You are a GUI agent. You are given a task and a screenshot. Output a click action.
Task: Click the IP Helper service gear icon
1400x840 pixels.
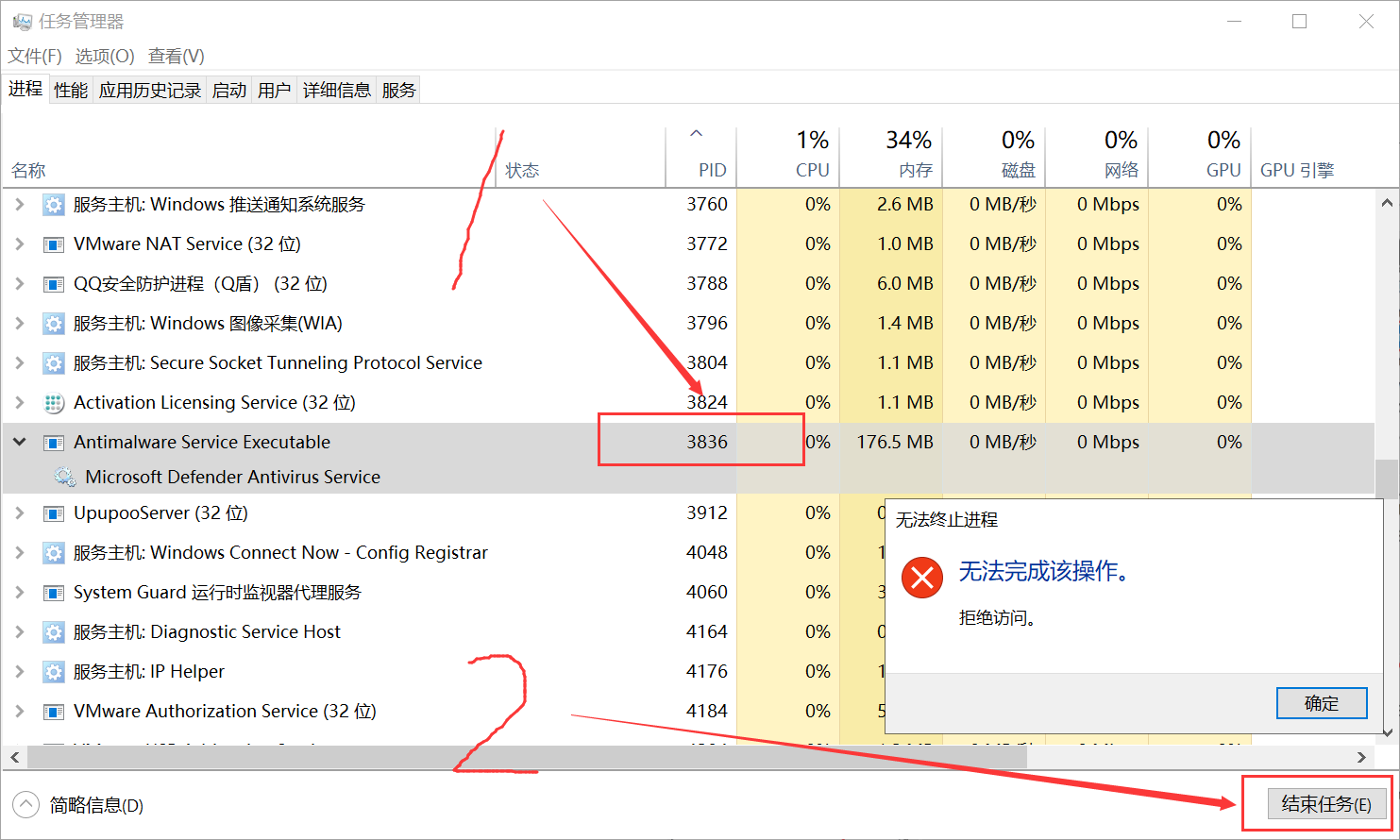point(54,672)
